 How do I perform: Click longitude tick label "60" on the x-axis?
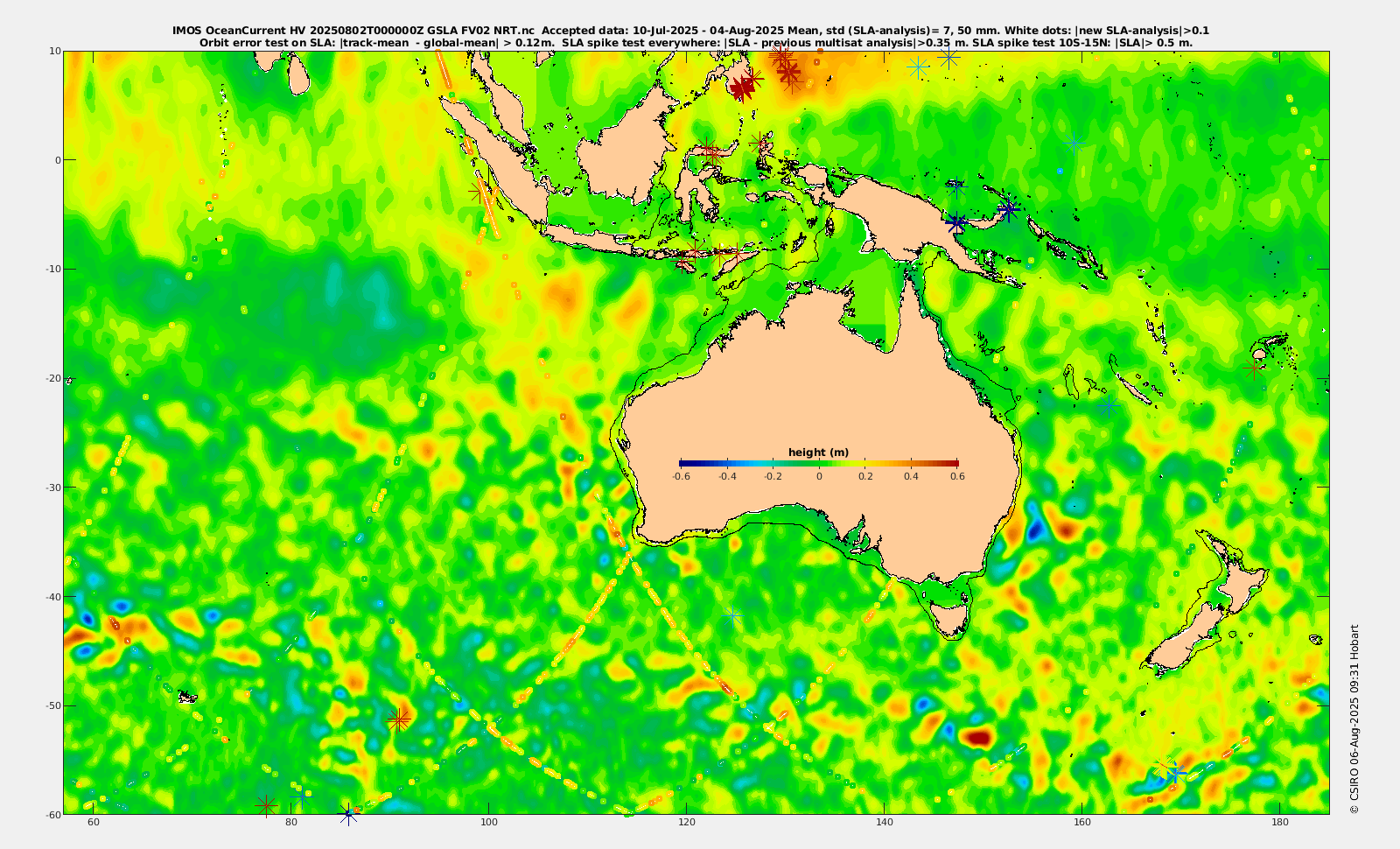tap(94, 822)
